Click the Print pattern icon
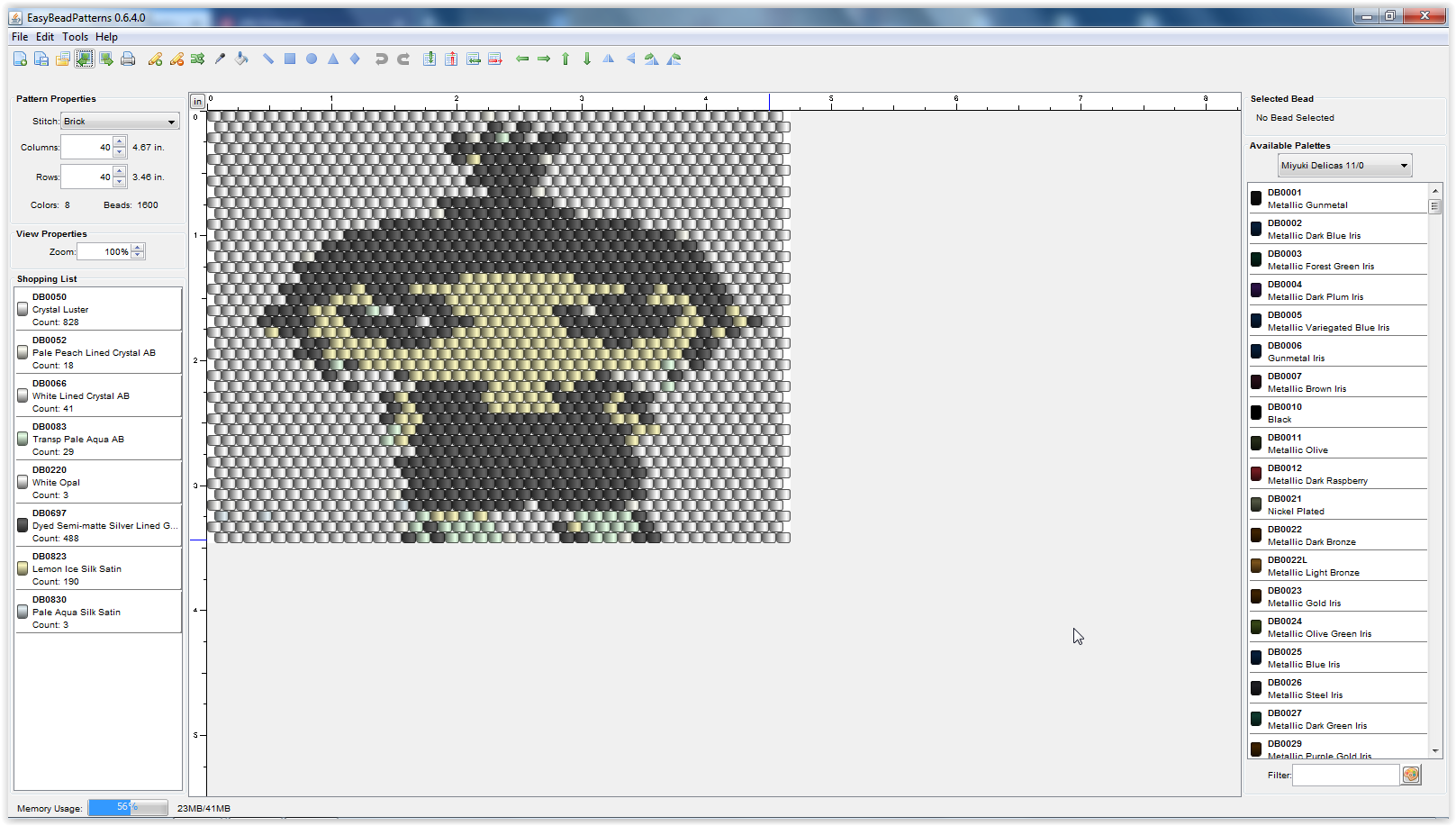Viewport: 1456px width, 826px height. pos(128,59)
